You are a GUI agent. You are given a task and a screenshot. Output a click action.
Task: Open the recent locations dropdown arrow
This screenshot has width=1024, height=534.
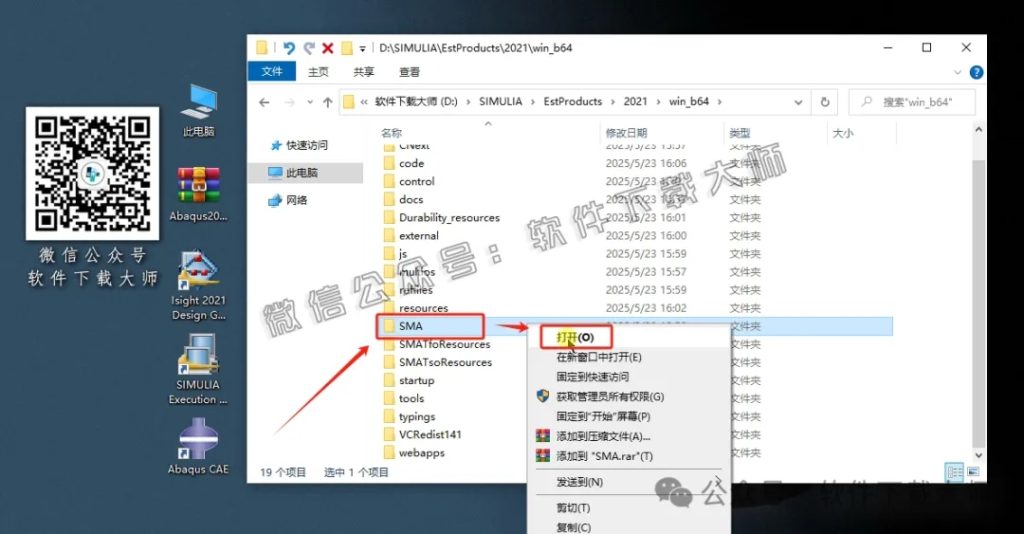[310, 102]
